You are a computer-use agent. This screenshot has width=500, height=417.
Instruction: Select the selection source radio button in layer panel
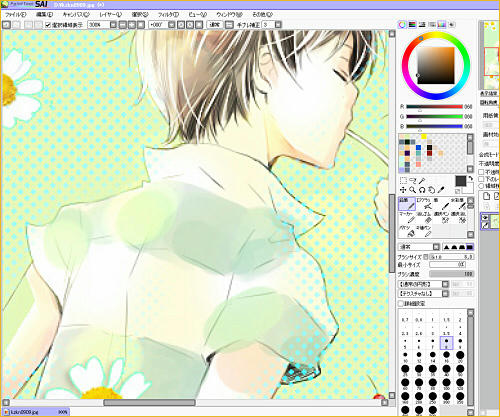(x=481, y=186)
